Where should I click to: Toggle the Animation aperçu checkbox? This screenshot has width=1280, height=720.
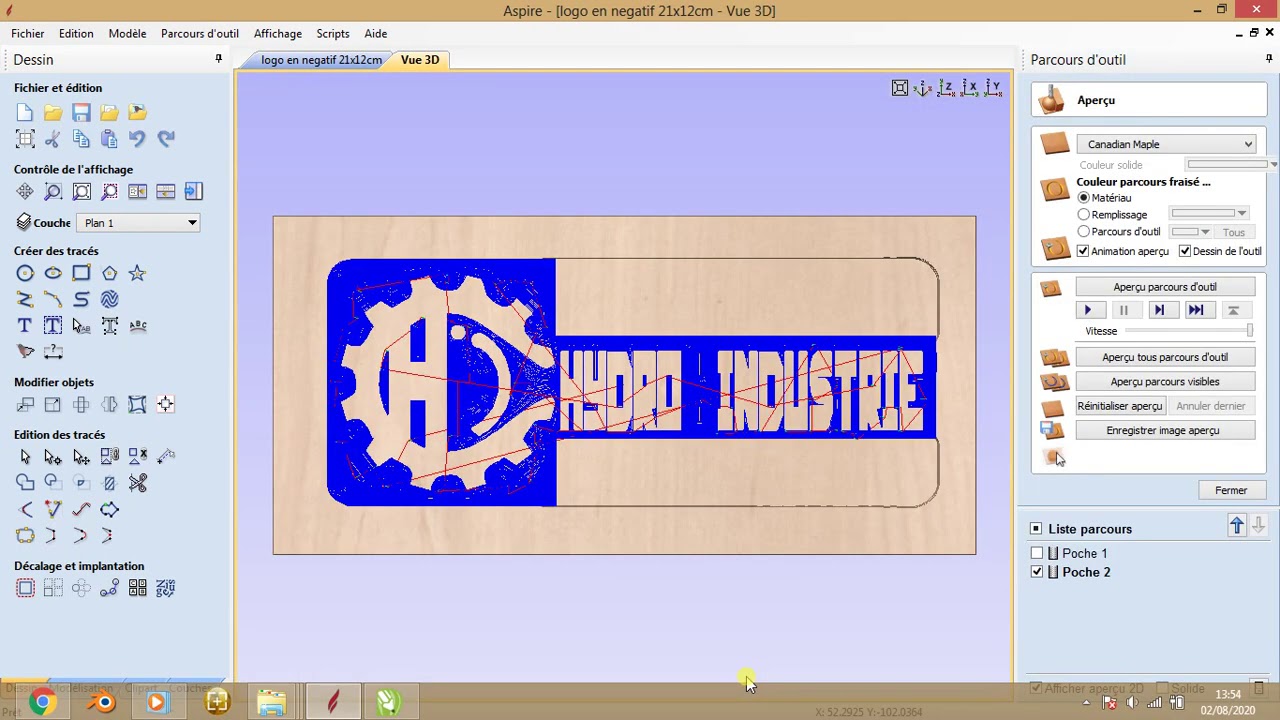(1082, 251)
